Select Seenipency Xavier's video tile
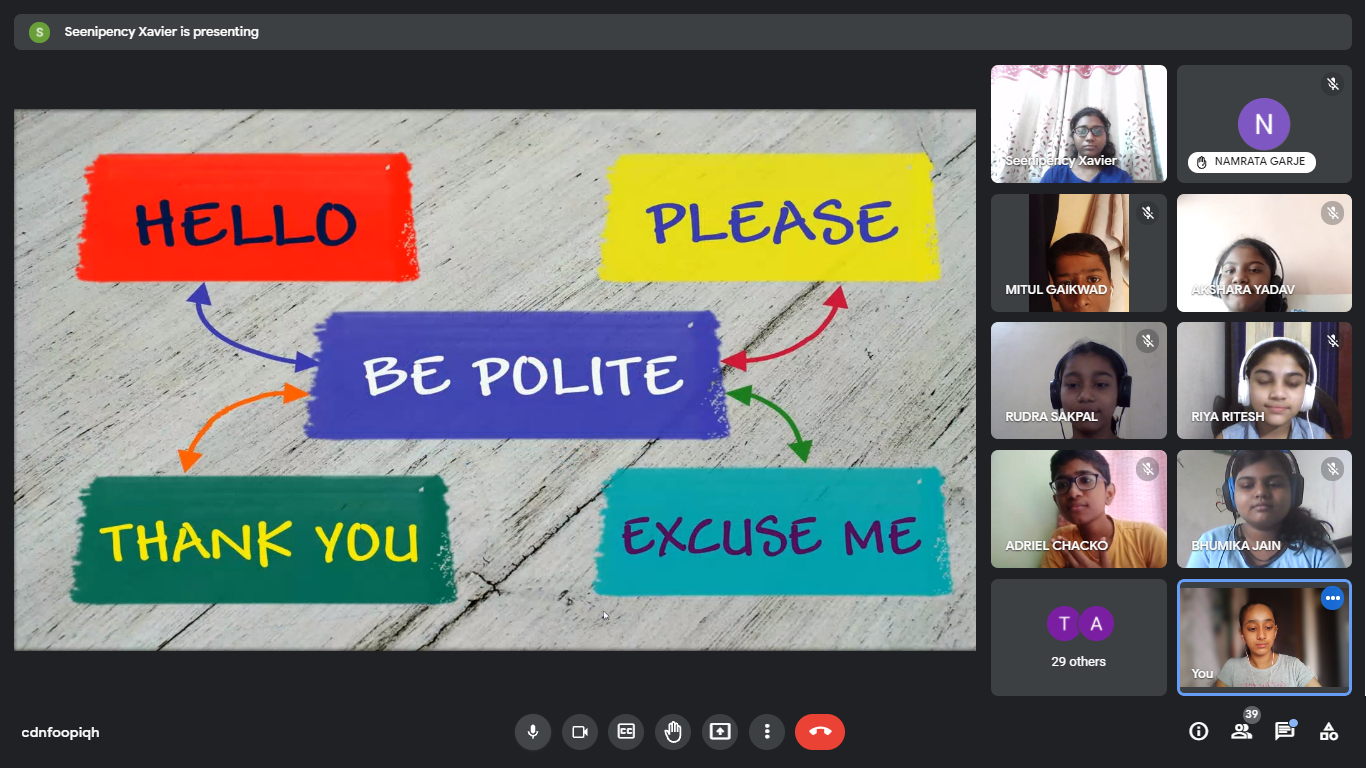The width and height of the screenshot is (1366, 768). pyautogui.click(x=1078, y=124)
